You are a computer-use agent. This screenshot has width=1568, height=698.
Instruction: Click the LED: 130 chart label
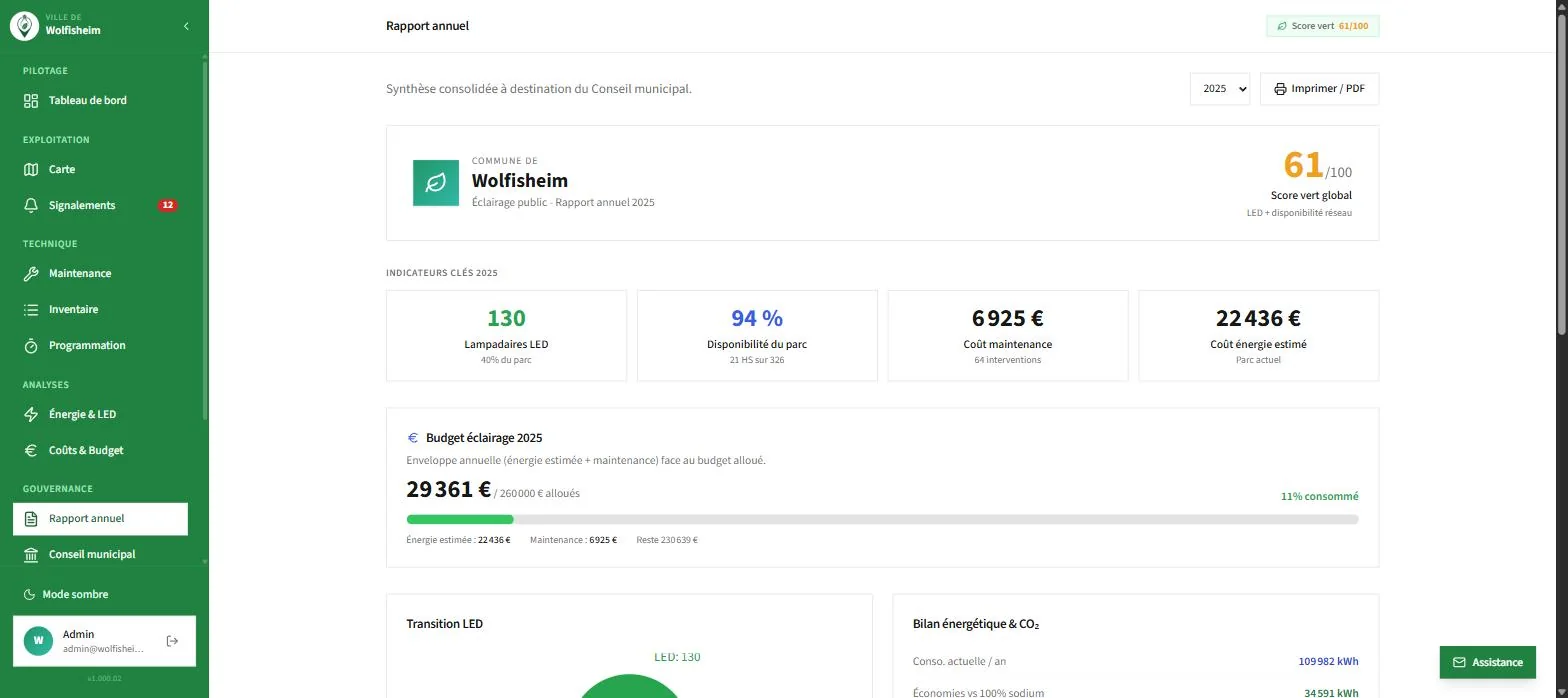point(677,657)
